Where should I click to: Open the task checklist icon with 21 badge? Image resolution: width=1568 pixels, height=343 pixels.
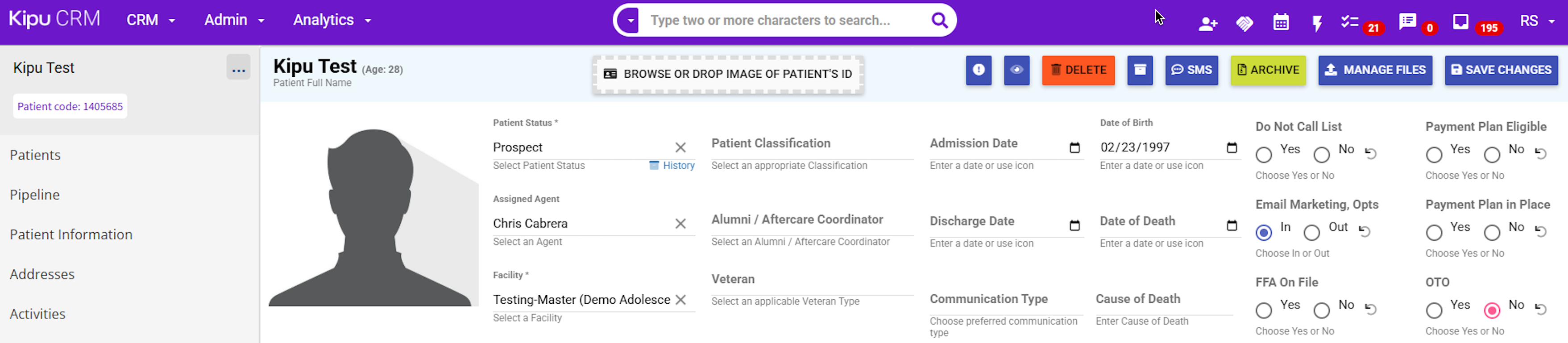coord(1350,22)
